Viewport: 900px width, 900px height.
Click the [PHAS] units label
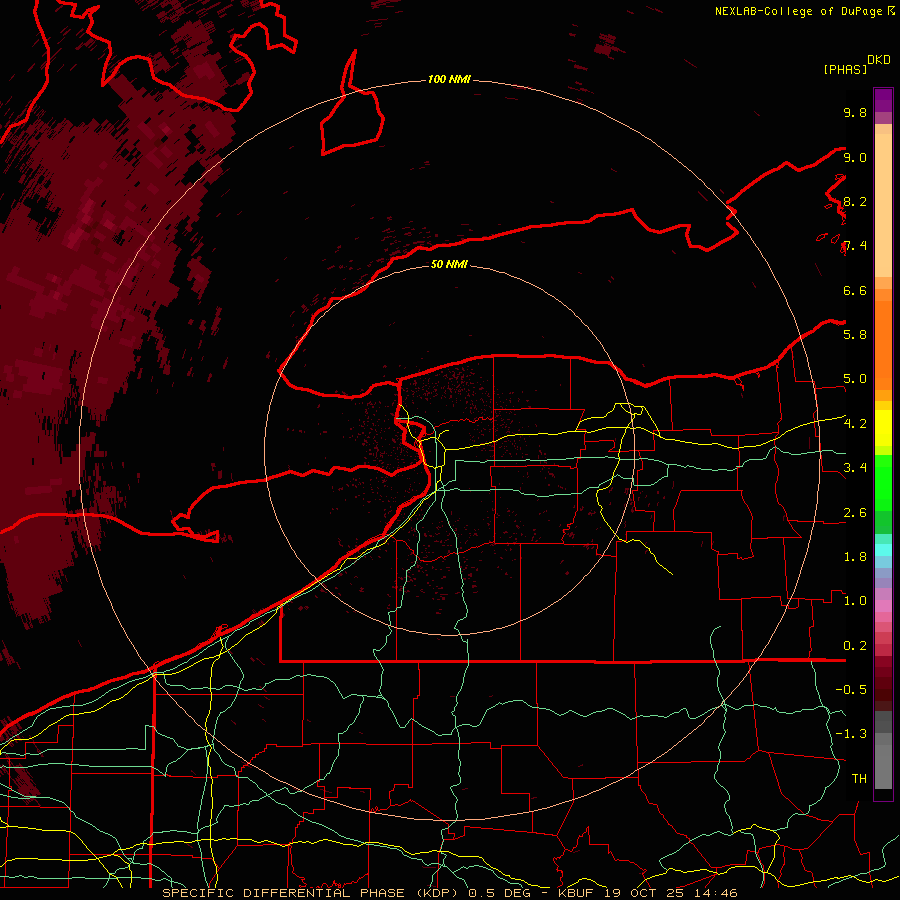[x=845, y=69]
